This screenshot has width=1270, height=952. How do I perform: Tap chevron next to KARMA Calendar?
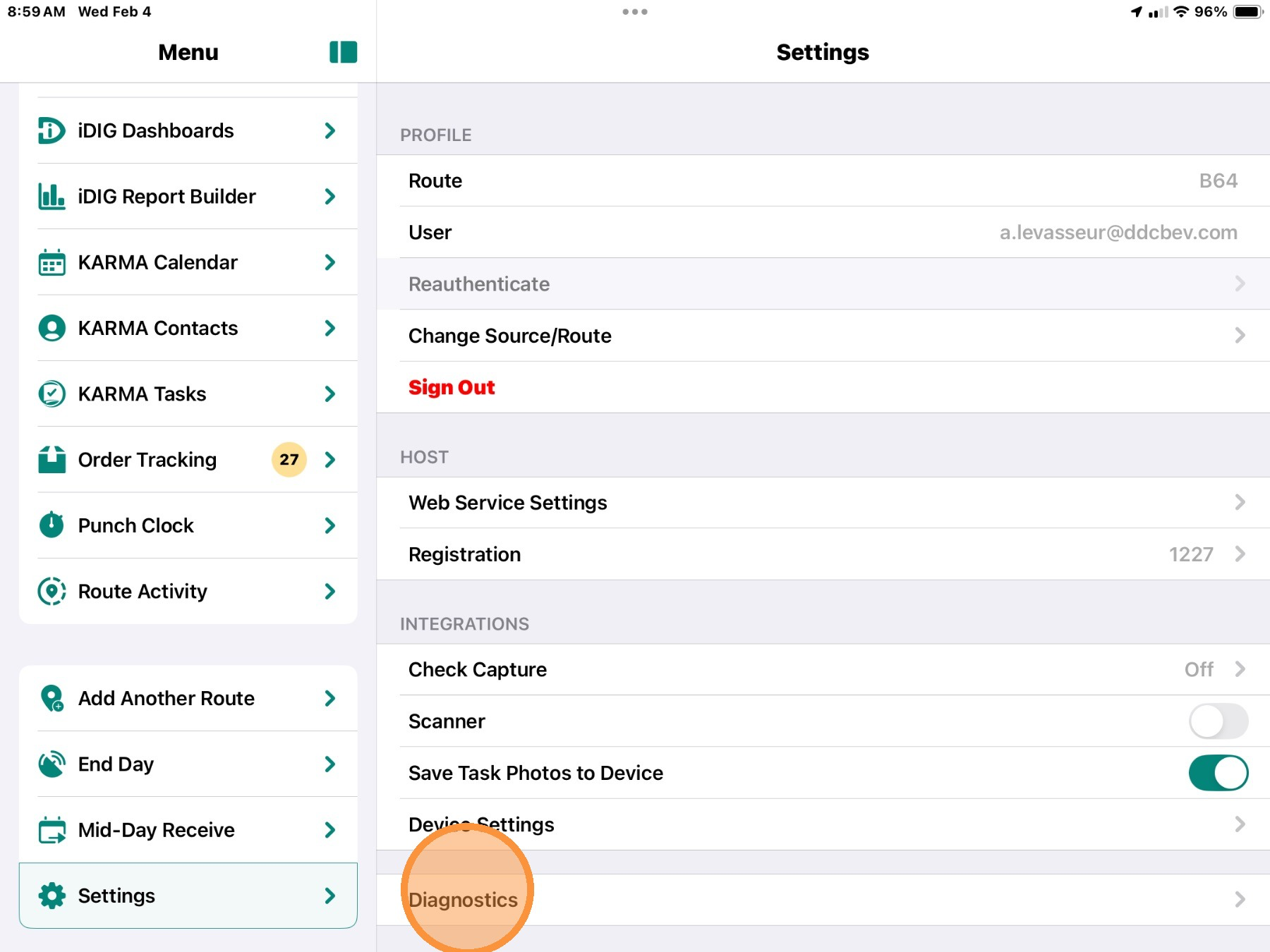[329, 262]
